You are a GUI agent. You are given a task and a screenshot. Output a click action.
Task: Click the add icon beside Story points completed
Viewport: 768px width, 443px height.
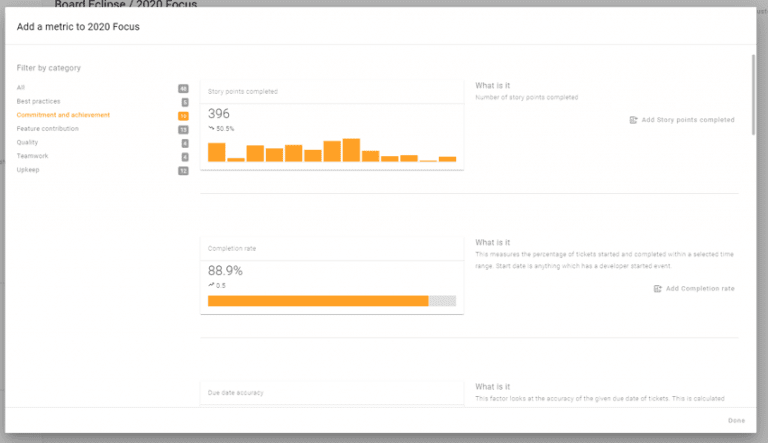633,120
